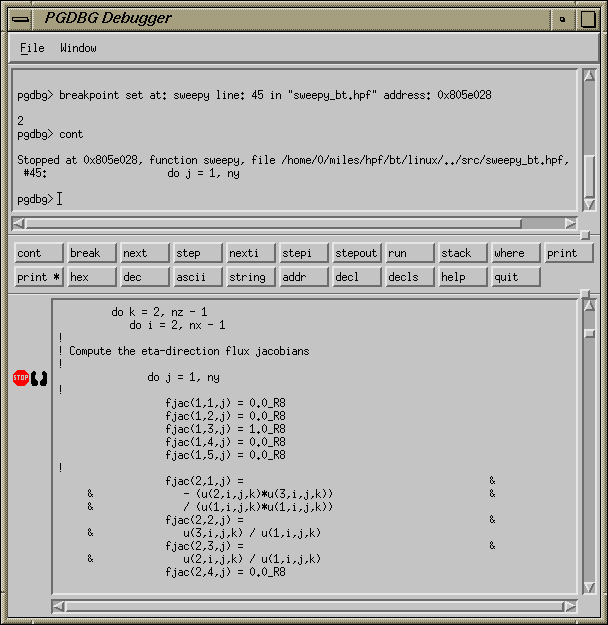The height and width of the screenshot is (625, 608).
Task: Click in the pgdbg command prompt area
Action: coord(300,199)
